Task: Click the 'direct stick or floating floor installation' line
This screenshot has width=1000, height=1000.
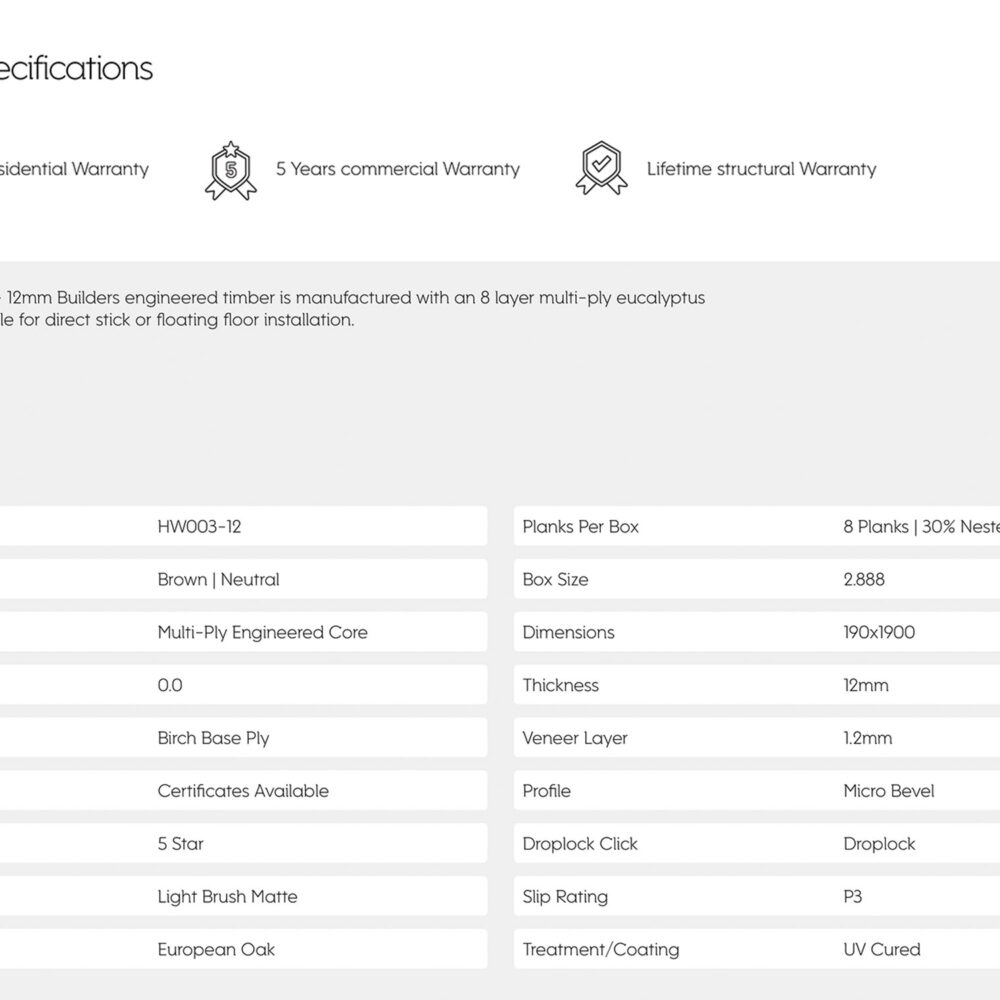Action: point(177,320)
